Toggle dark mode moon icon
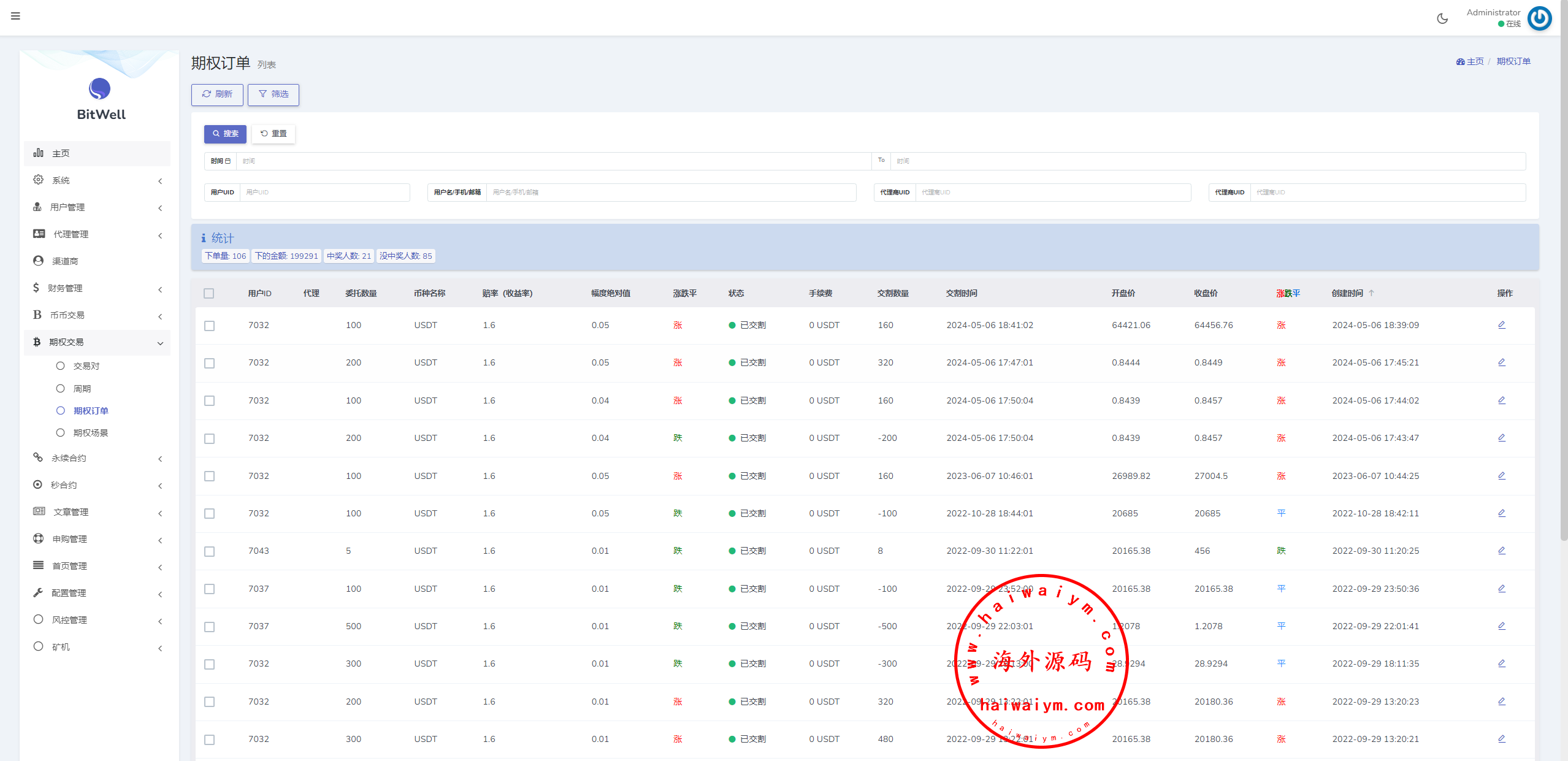Viewport: 1568px width, 761px height. pos(1442,18)
